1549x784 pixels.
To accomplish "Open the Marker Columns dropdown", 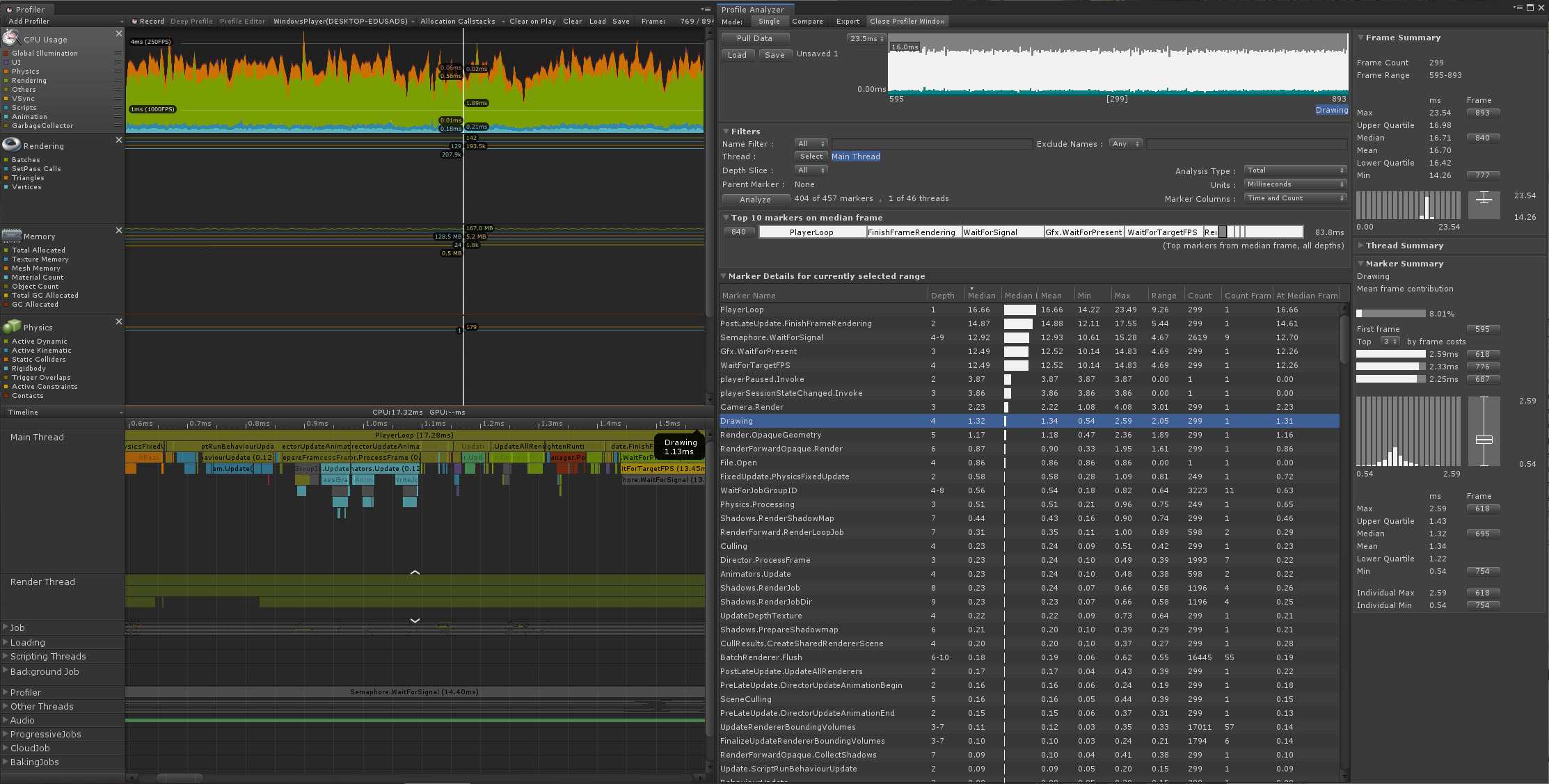I will (x=1296, y=198).
